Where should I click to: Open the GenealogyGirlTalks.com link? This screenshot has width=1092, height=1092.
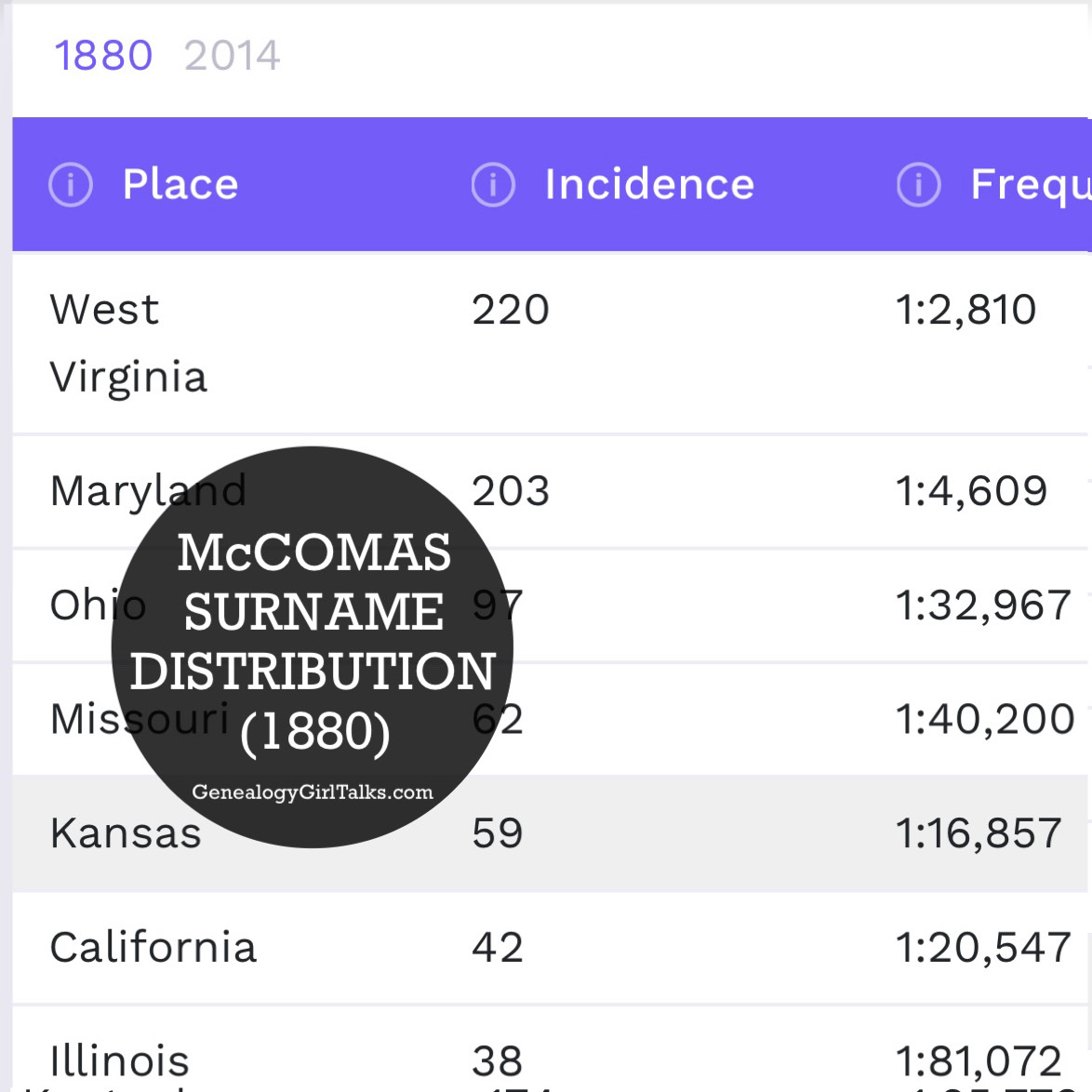tap(313, 792)
